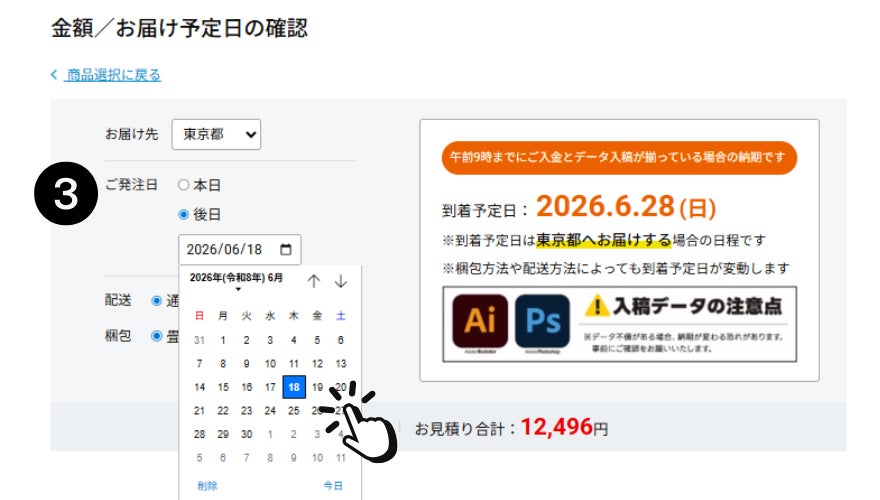The image size is (880, 500).
Task: Select day 22 in the calendar
Action: 223,411
